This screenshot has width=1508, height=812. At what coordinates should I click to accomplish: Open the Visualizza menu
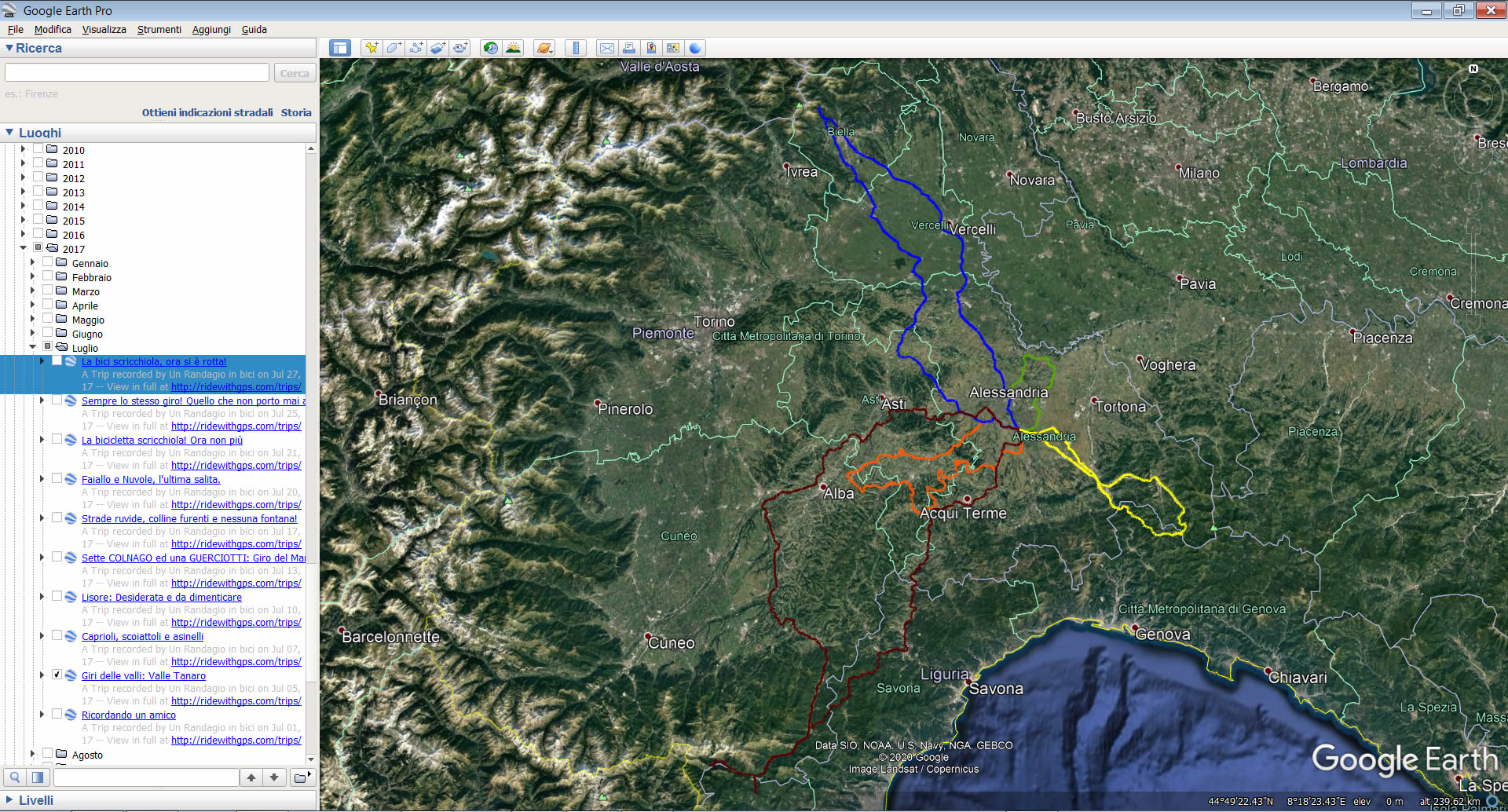coord(104,29)
